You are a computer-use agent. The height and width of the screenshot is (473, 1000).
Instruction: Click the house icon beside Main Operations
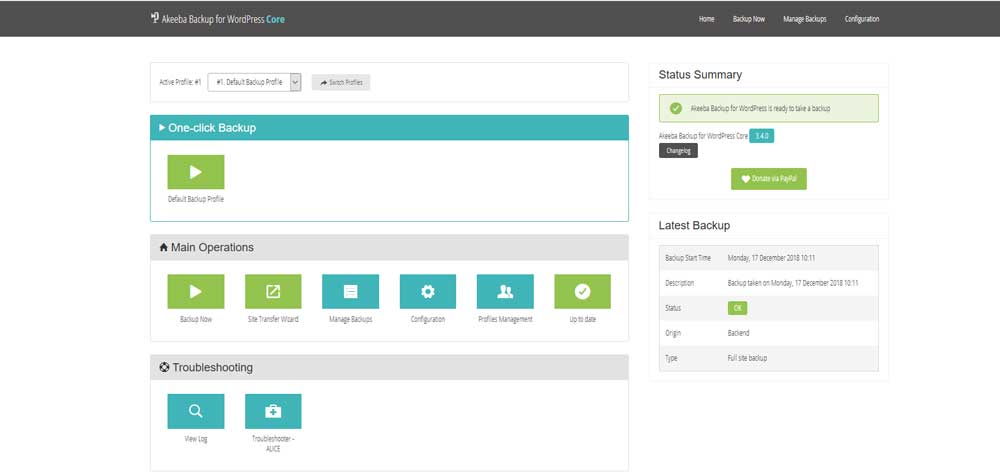(x=163, y=247)
